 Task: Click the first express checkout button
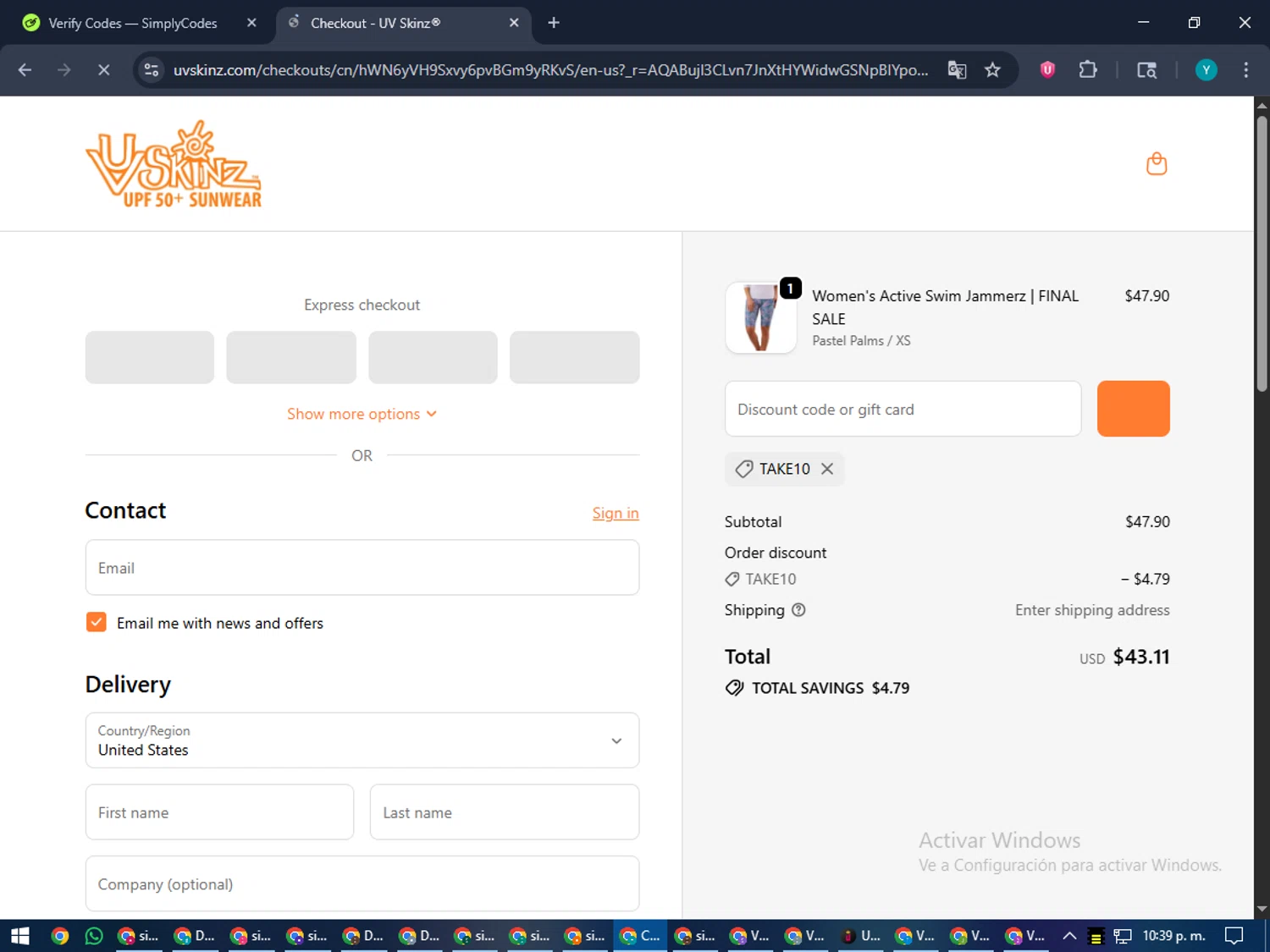pos(150,357)
